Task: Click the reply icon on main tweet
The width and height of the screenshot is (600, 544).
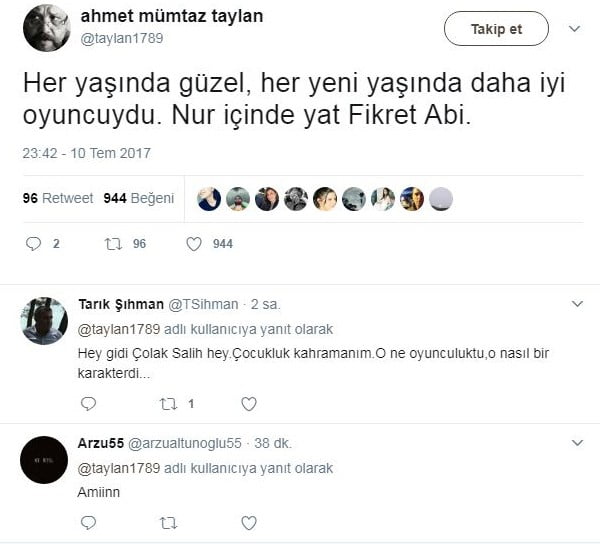Action: coord(33,243)
